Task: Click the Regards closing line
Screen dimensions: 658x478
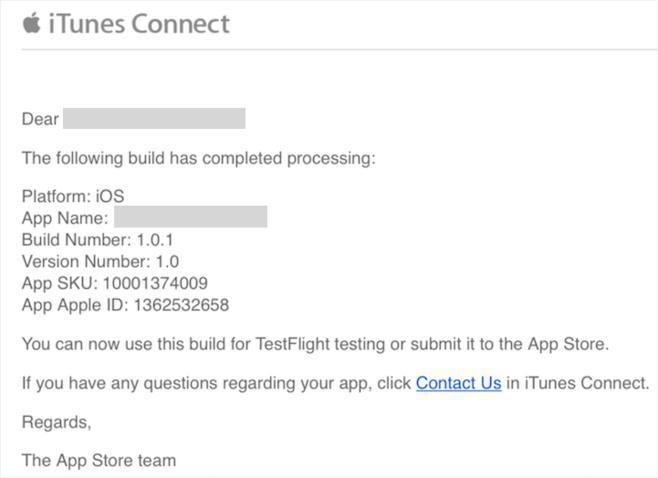Action: [x=56, y=422]
